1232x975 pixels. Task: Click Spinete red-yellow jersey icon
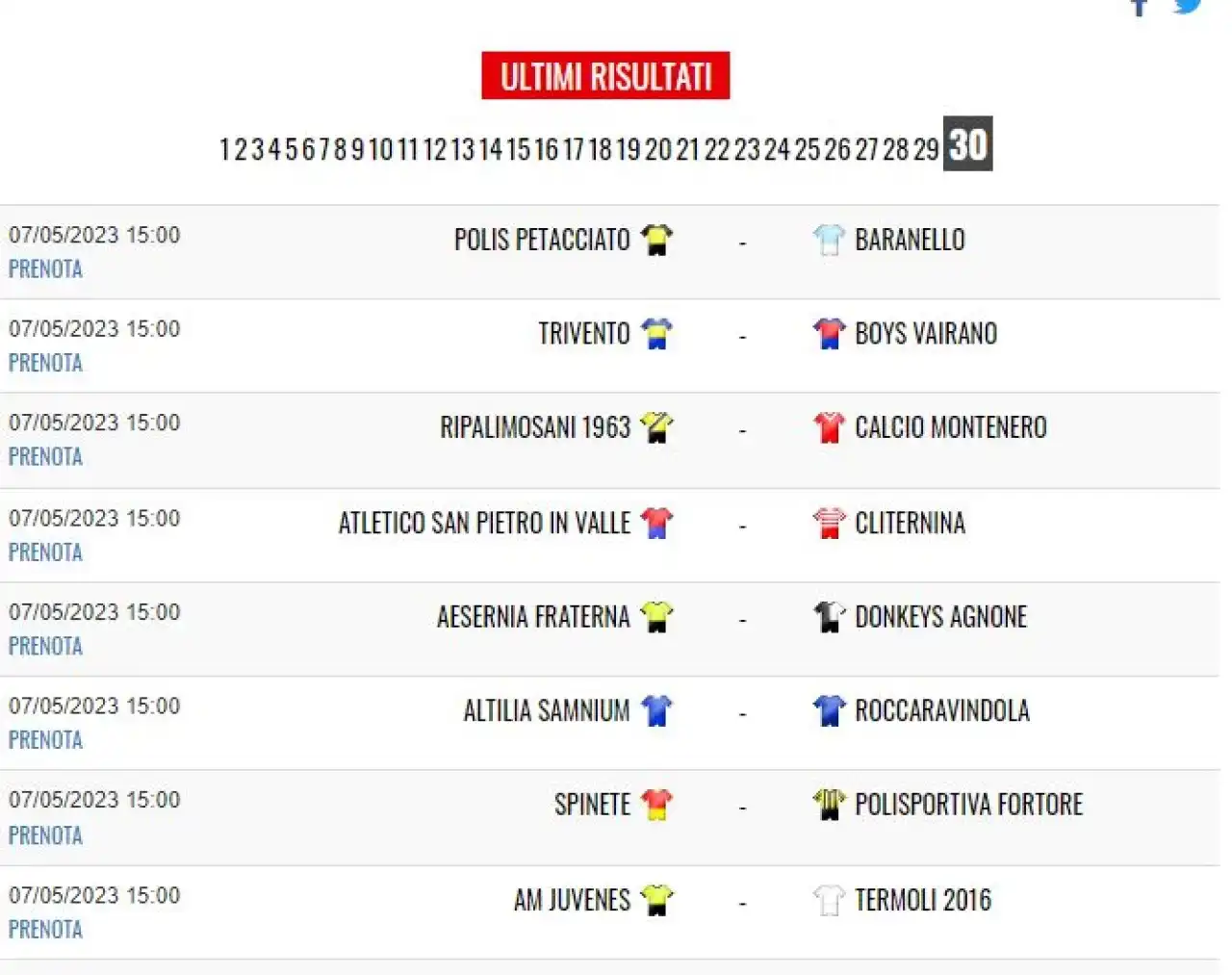(656, 804)
